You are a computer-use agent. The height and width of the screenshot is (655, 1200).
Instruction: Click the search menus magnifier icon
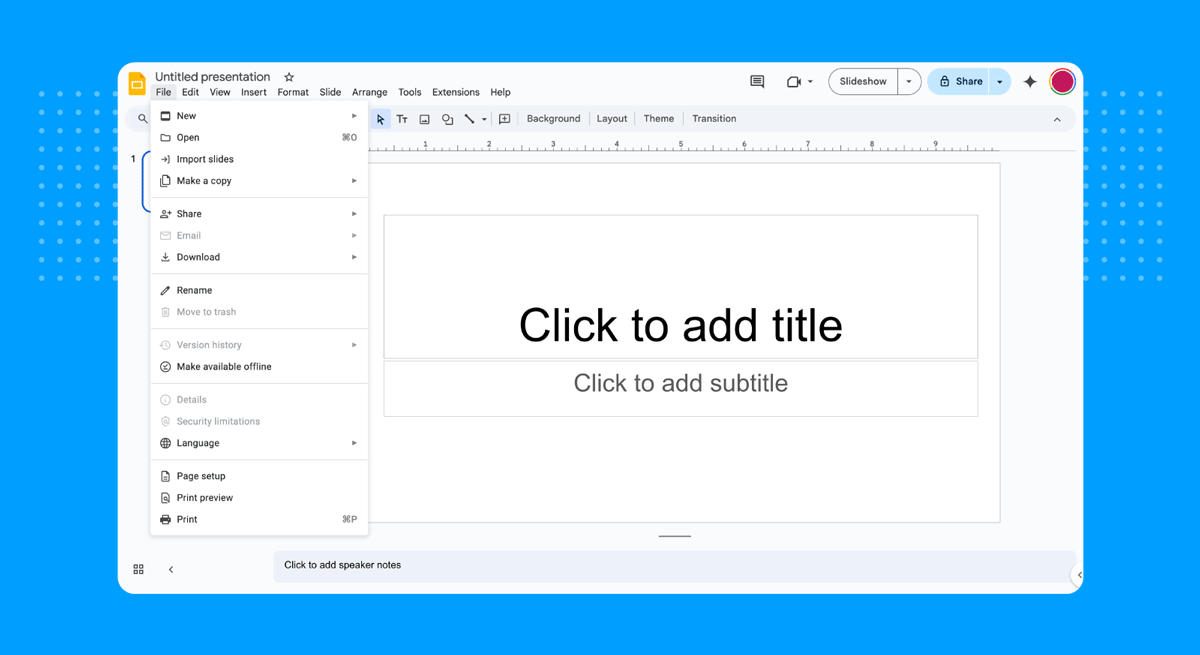tap(143, 119)
